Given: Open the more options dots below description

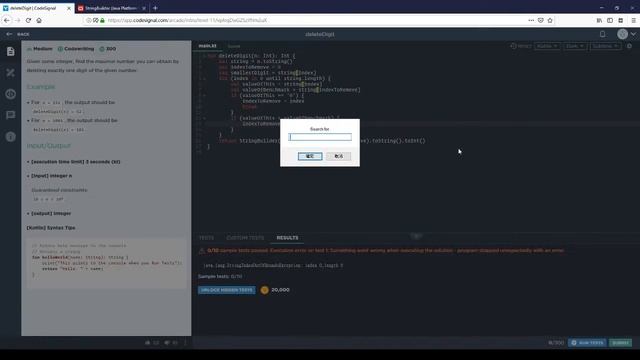Looking at the screenshot, I should pyautogui.click(x=185, y=342).
